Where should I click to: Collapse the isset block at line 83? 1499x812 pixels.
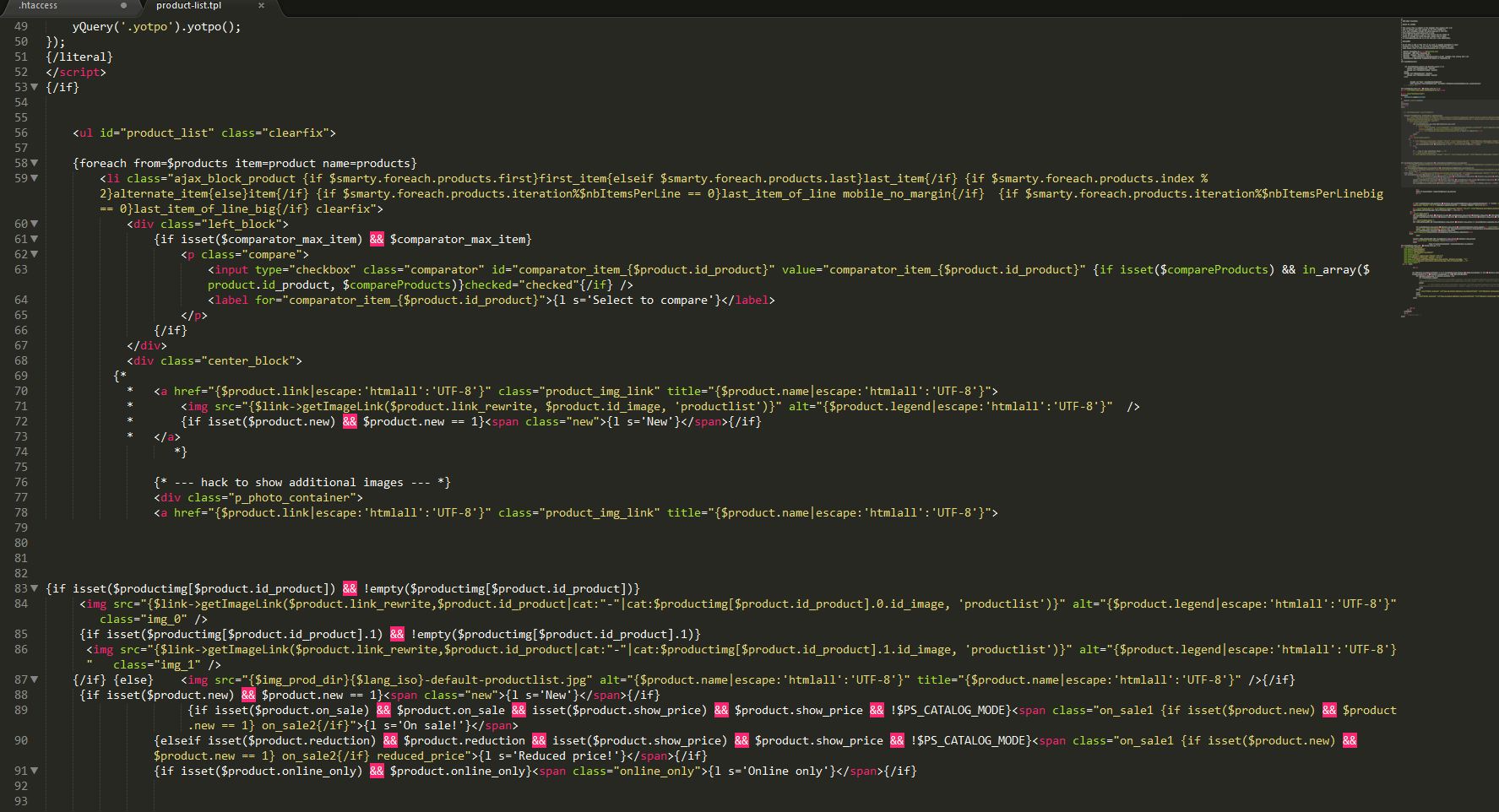(35, 588)
